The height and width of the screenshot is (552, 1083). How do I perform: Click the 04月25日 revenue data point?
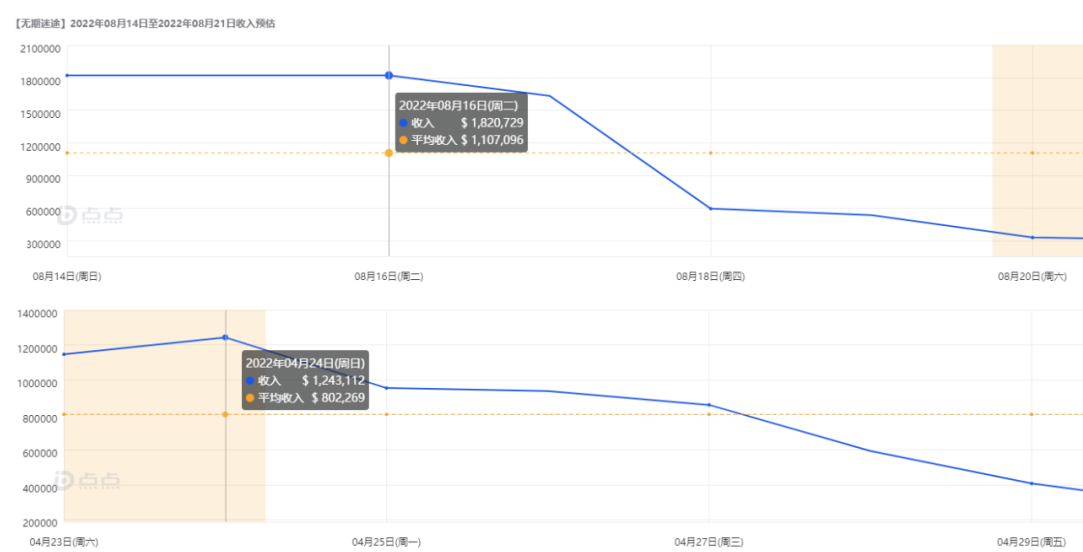point(386,388)
